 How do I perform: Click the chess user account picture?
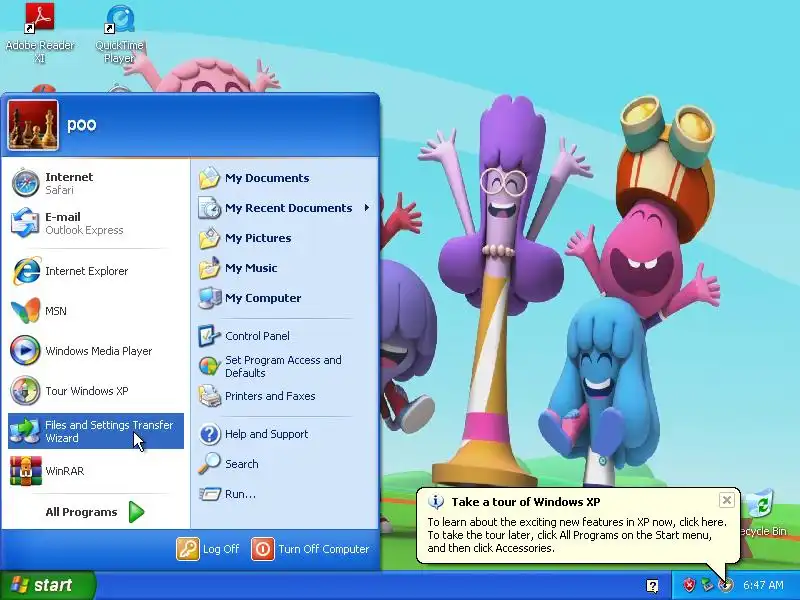pos(33,125)
